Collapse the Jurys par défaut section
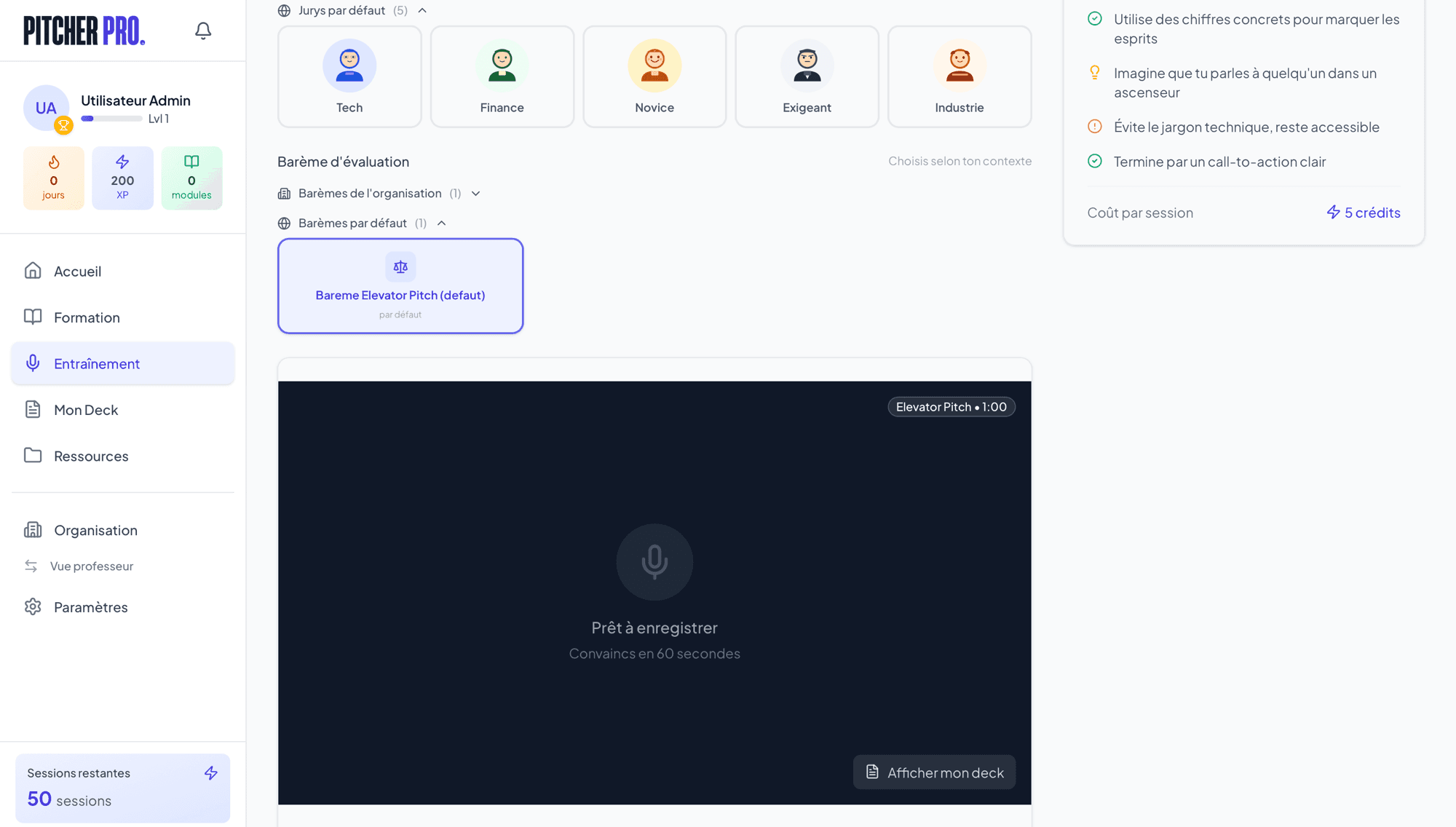This screenshot has width=1456, height=827. [x=422, y=11]
